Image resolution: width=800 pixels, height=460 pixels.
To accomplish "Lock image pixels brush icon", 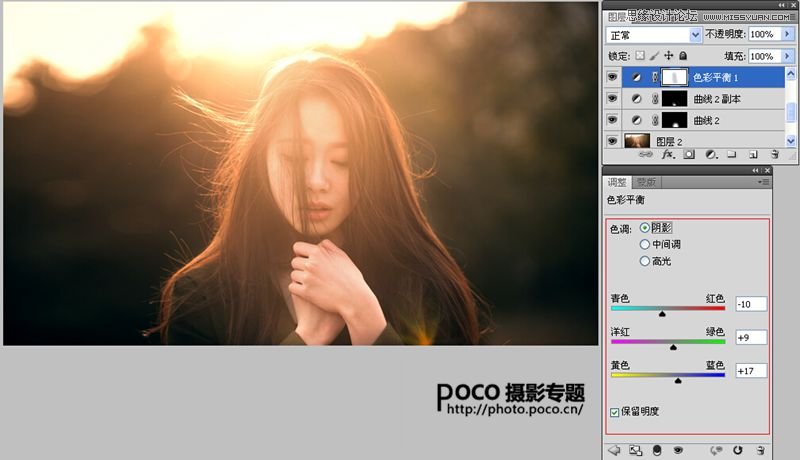I will coord(654,55).
